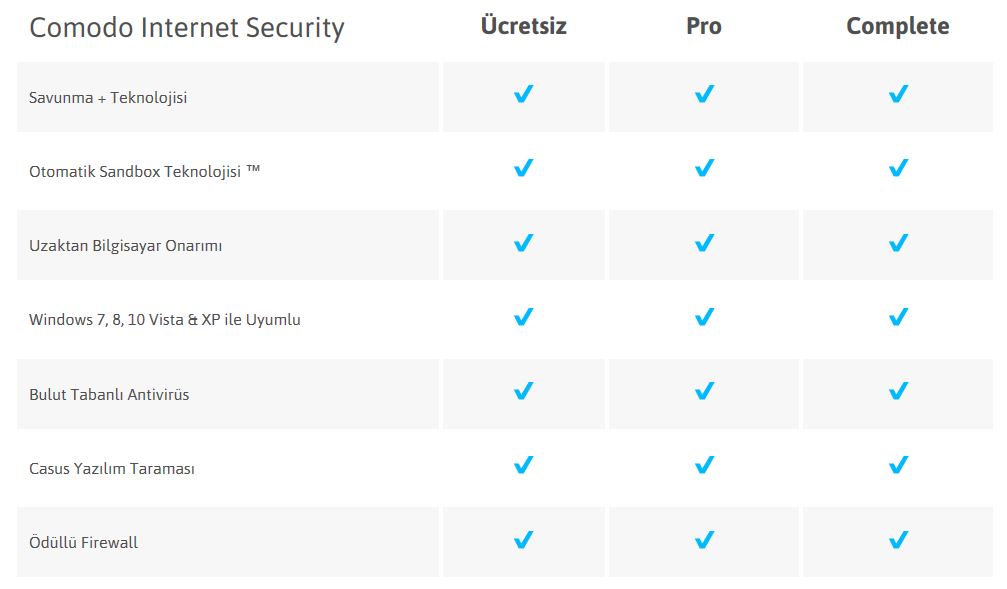Click the Otomatik Sandbox Teknolojisi feature label
This screenshot has height=589, width=1007.
tap(144, 171)
